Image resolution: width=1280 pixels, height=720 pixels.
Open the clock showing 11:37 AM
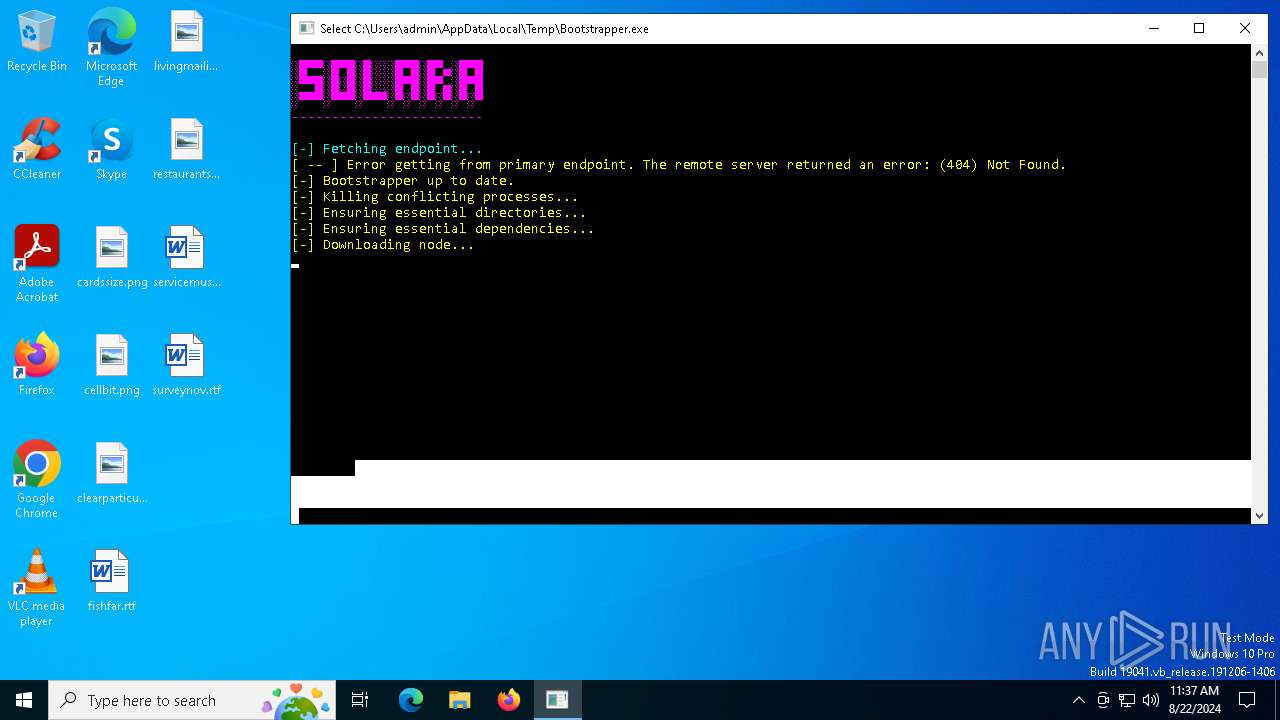click(x=1194, y=700)
